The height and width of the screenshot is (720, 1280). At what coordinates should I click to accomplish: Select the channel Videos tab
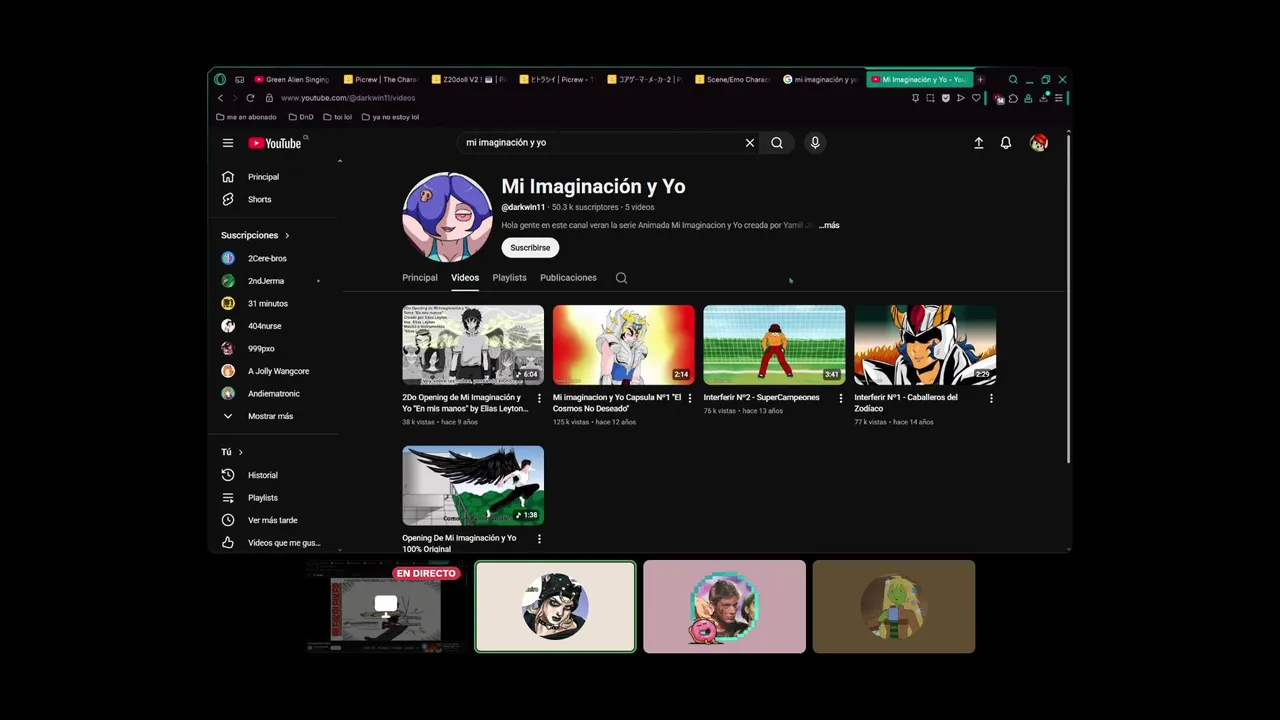[x=465, y=278]
